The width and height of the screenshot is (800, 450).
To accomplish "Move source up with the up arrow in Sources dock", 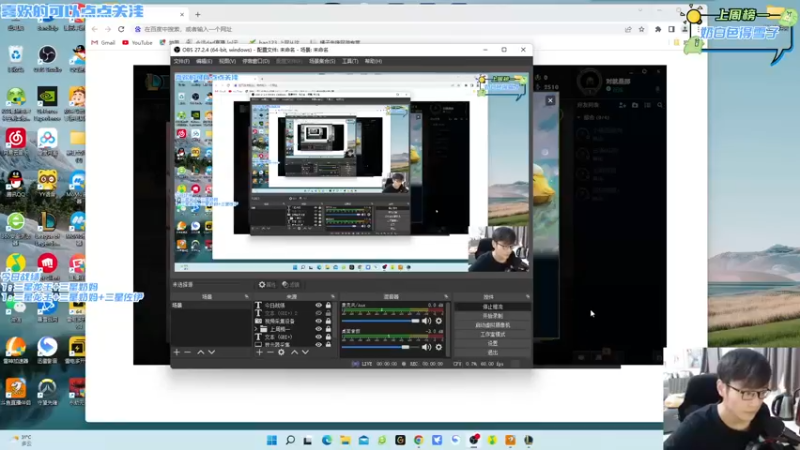I will click(294, 352).
